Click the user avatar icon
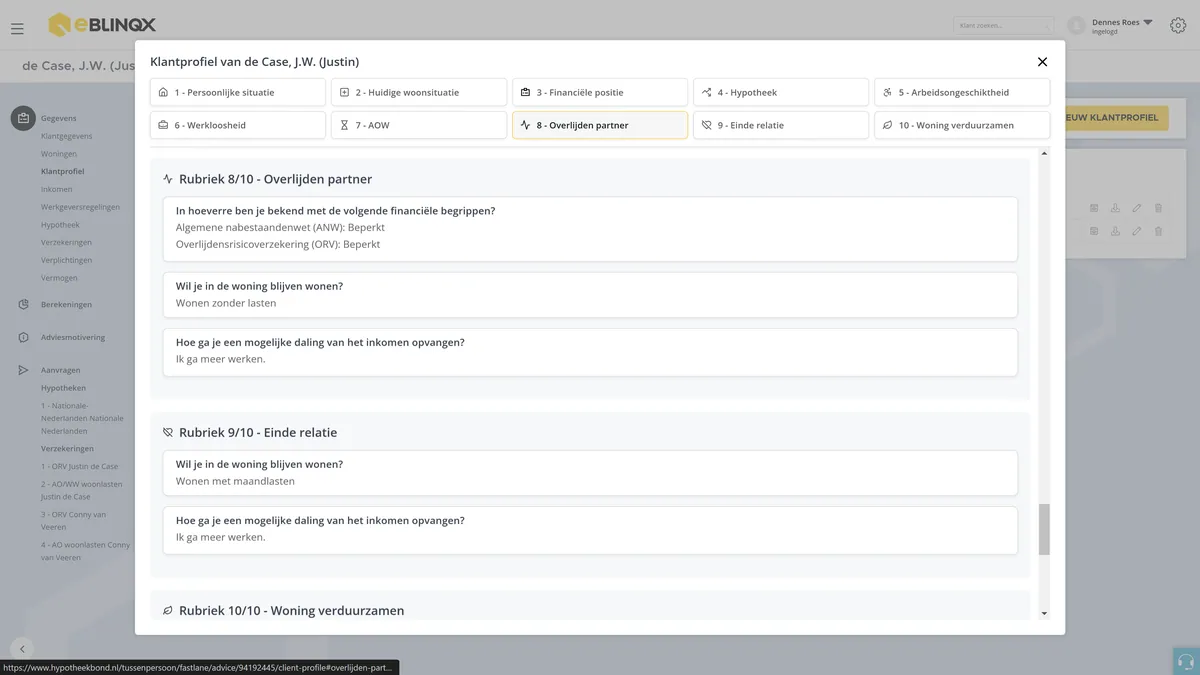 [1076, 25]
